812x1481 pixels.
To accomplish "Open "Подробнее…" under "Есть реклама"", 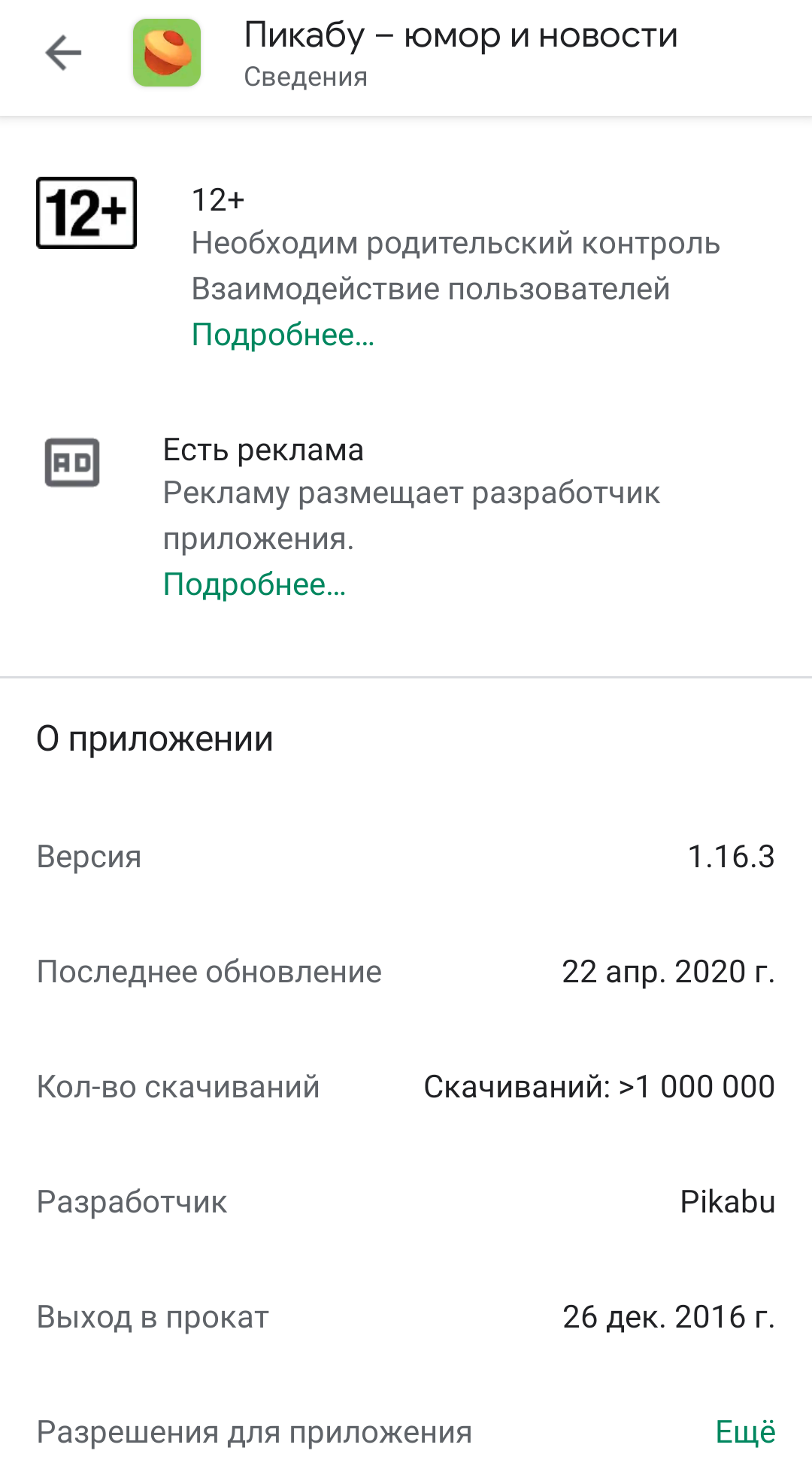I will pos(254,584).
